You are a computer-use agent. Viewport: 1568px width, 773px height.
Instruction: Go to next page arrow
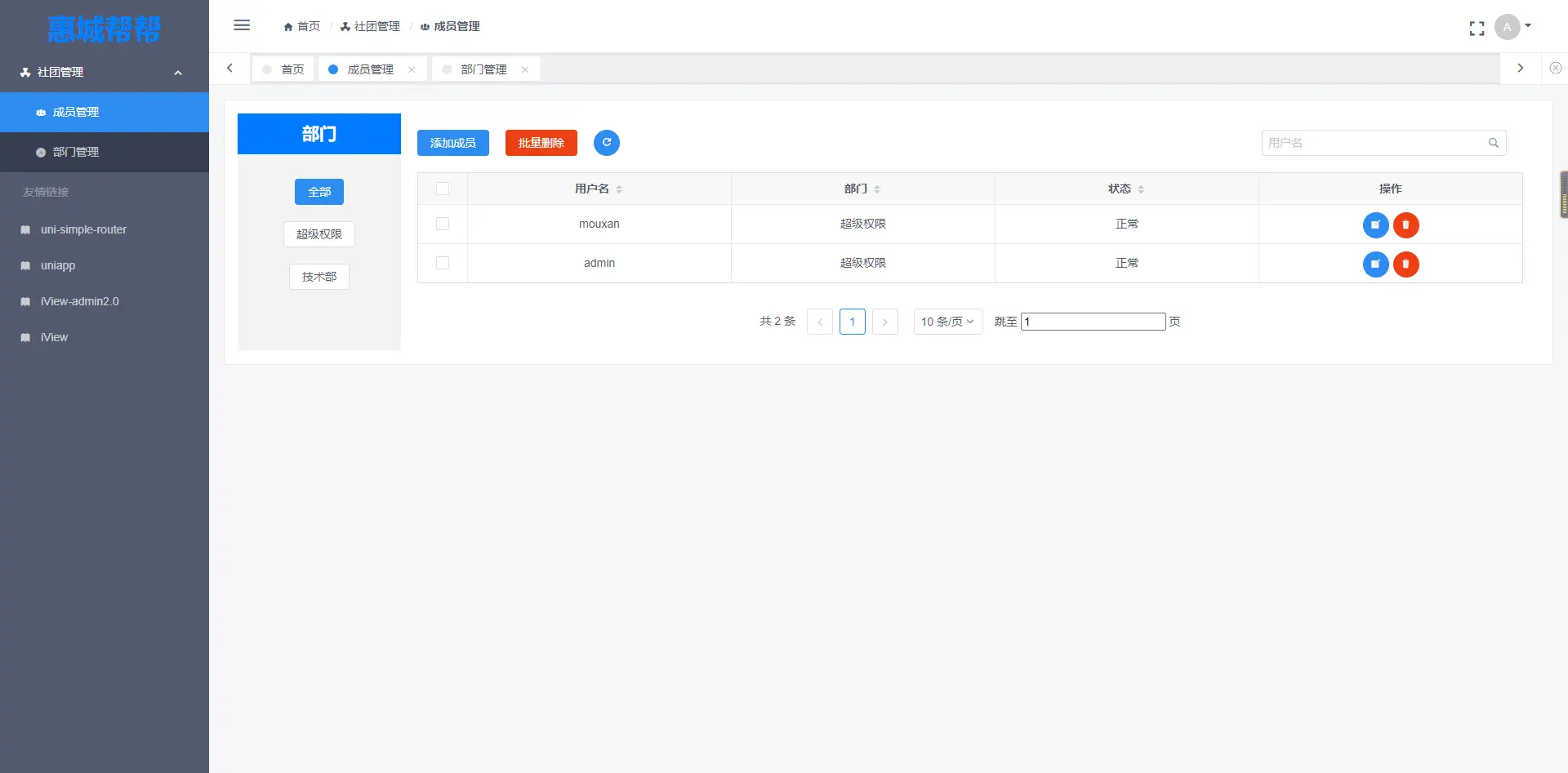[x=885, y=322]
